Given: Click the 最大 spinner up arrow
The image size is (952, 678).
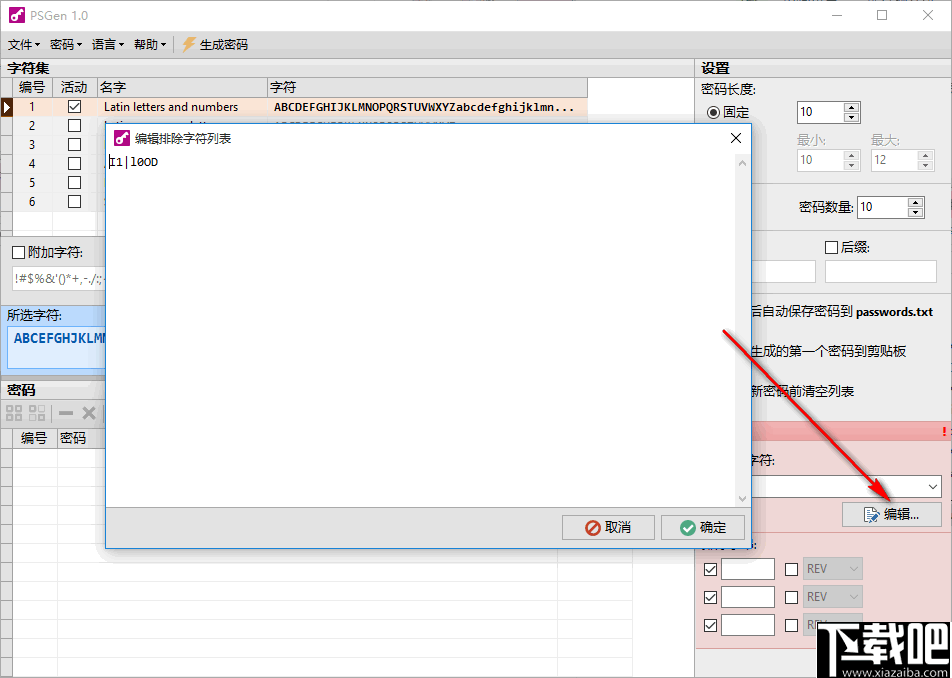Looking at the screenshot, I should 925,155.
